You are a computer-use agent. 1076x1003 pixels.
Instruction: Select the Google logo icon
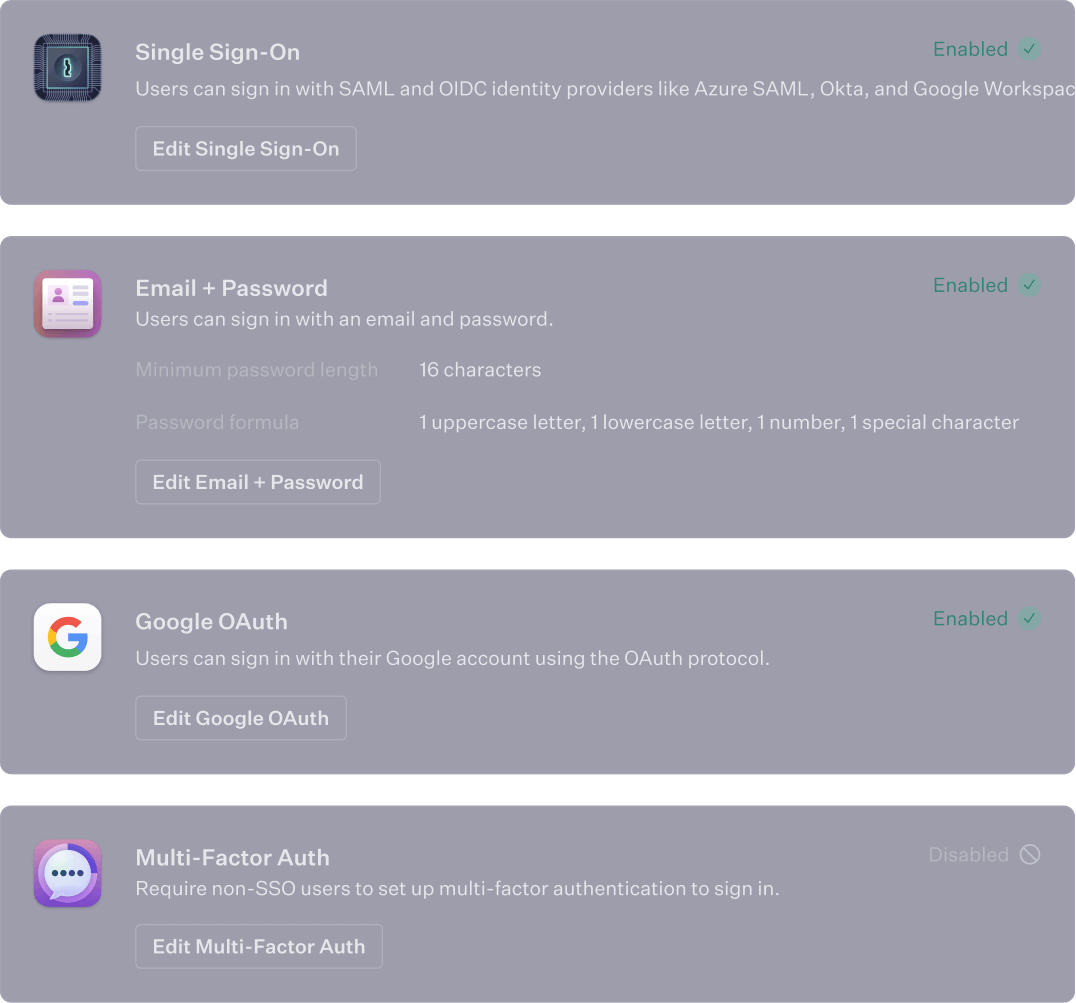(67, 637)
